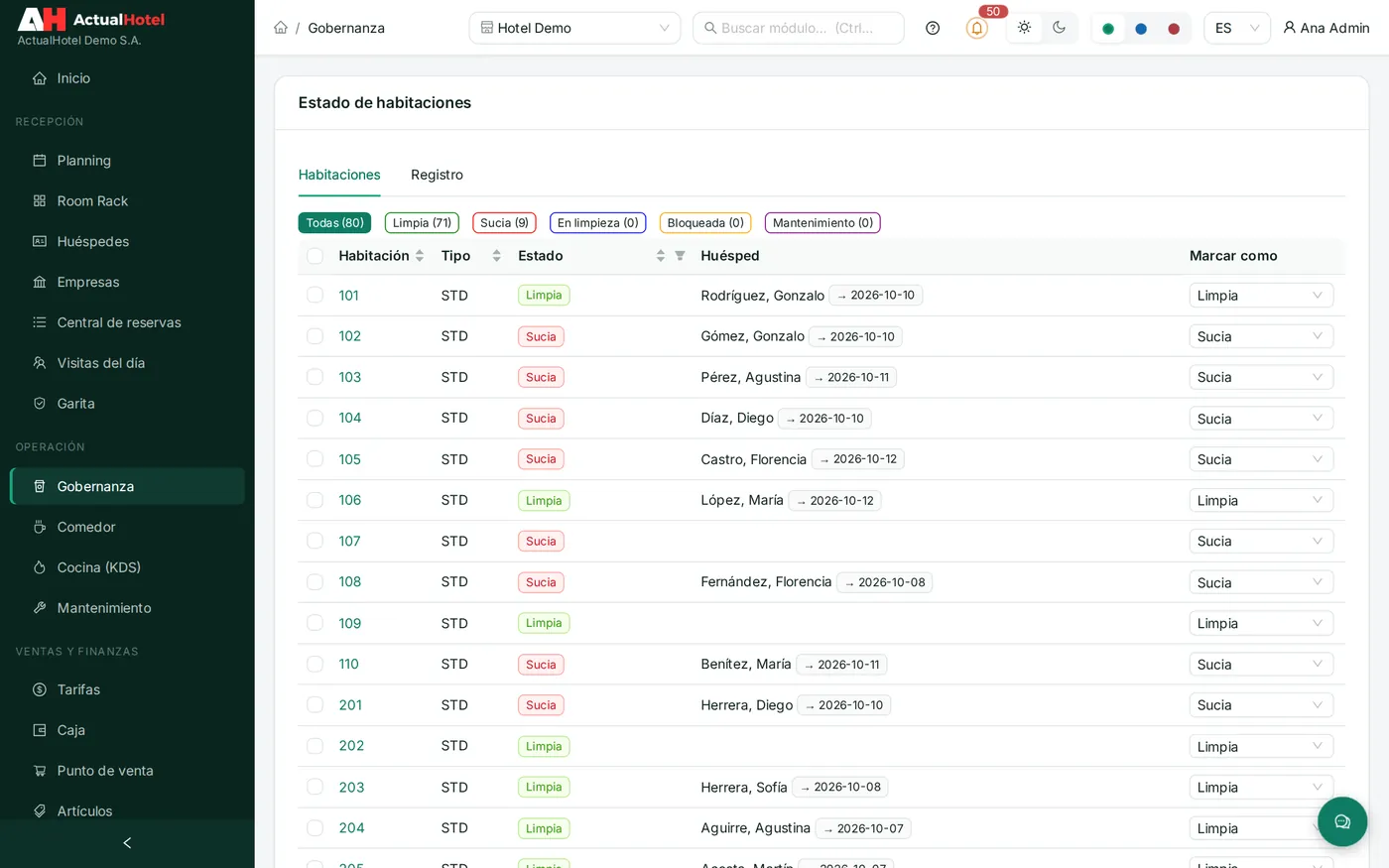Sort table by Habitación column
This screenshot has width=1389, height=868.
pos(420,256)
